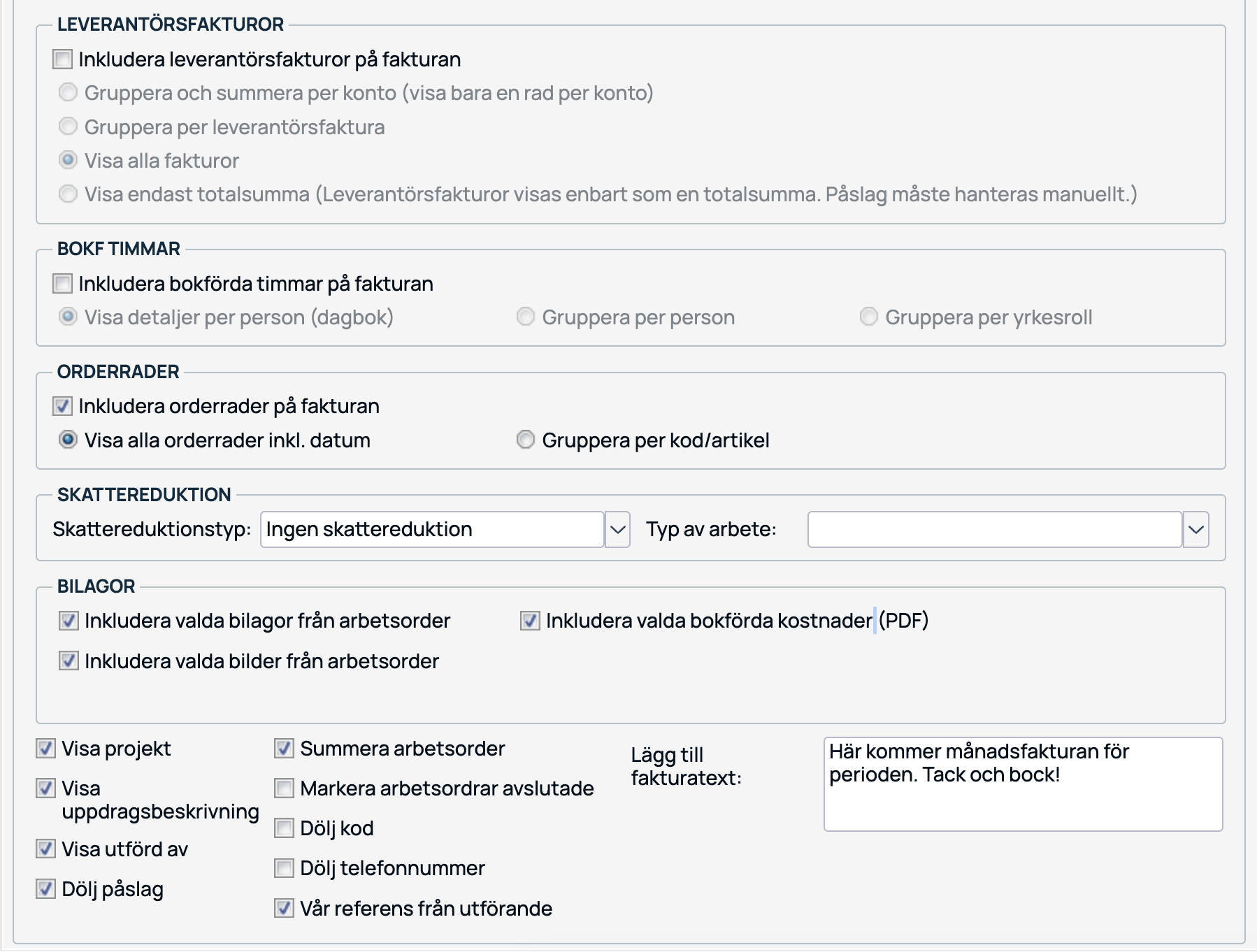Click the Typ av arbete input field
The image size is (1257, 952).
pyautogui.click(x=994, y=529)
